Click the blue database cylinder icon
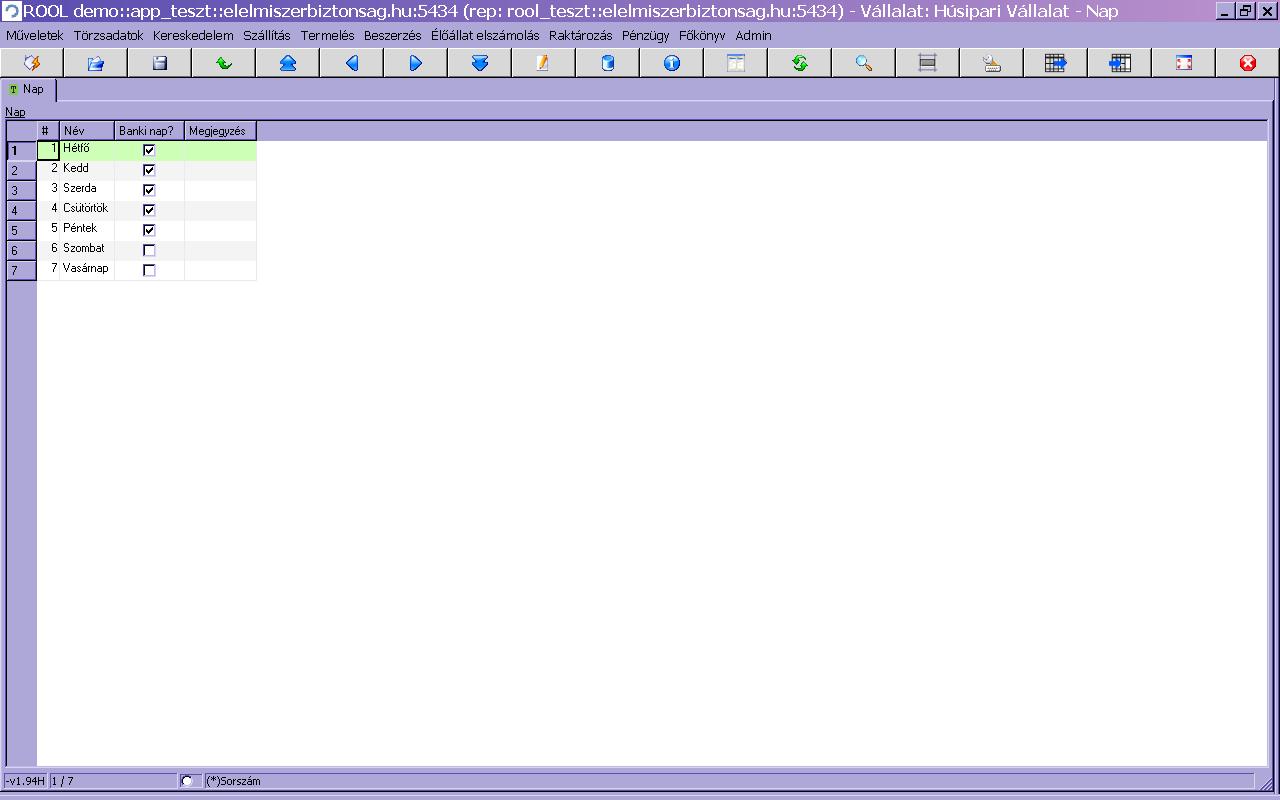The image size is (1280, 800). coord(608,63)
